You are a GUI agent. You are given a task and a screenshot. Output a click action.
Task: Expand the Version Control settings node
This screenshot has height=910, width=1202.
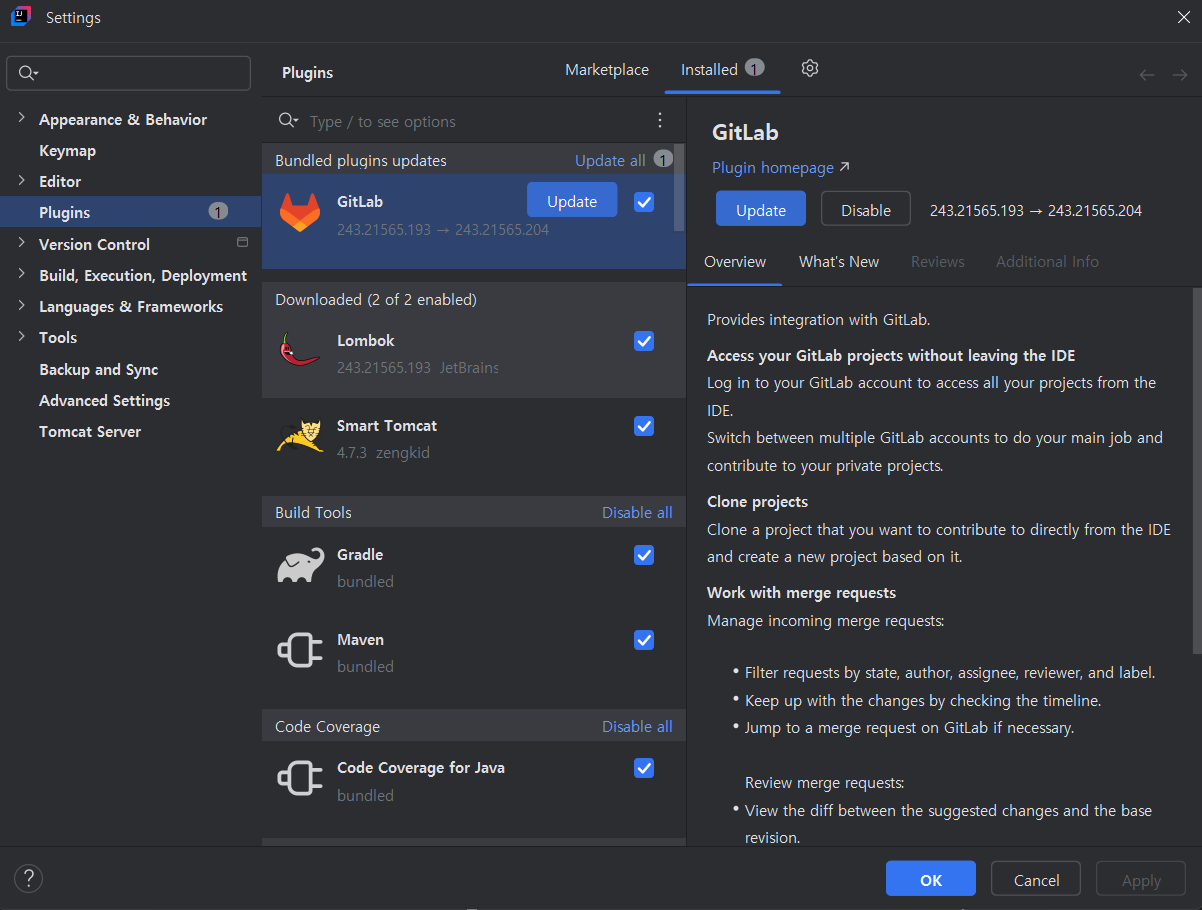tap(21, 243)
